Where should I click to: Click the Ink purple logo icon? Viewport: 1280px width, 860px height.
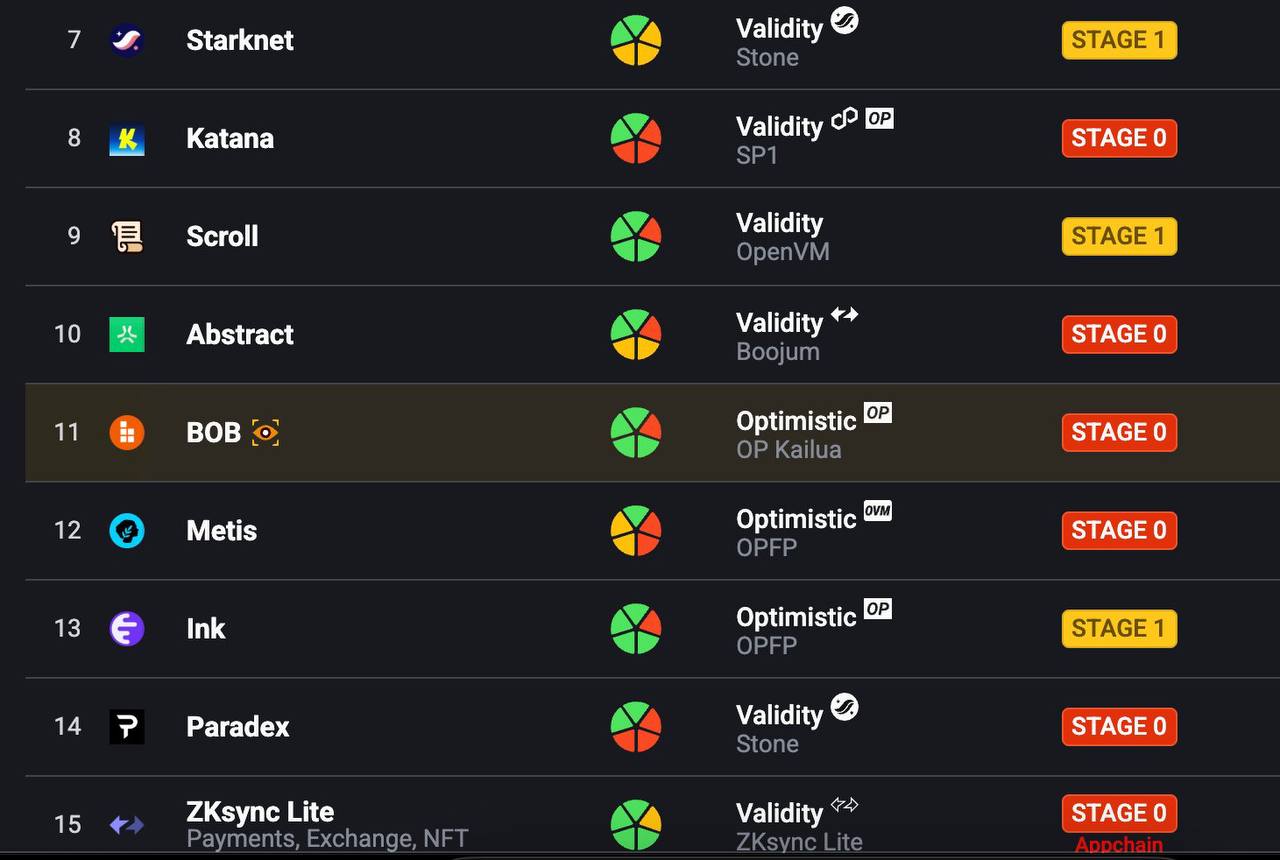127,629
